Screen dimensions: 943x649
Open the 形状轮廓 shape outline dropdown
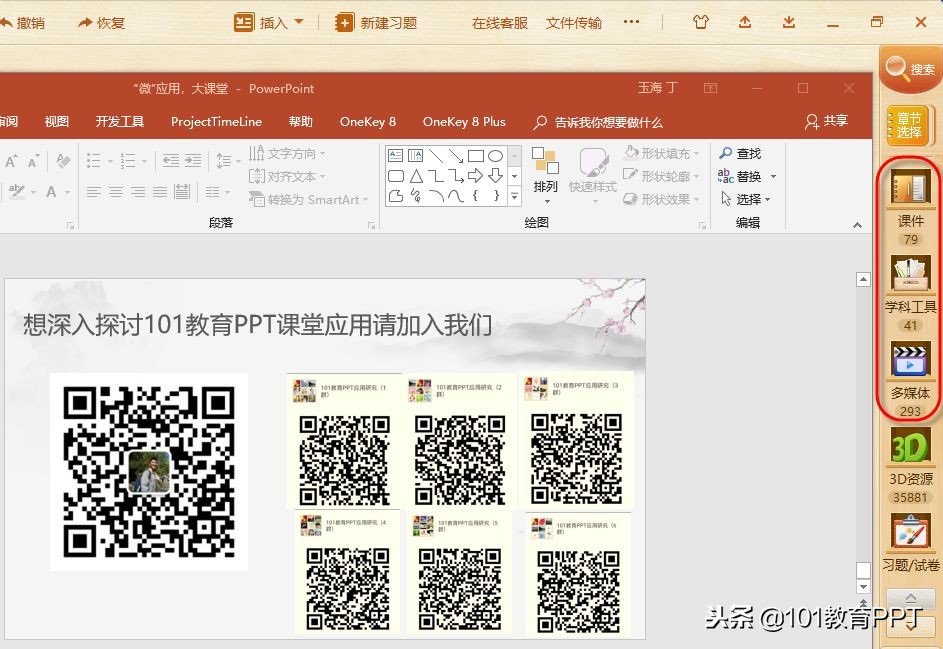(662, 176)
